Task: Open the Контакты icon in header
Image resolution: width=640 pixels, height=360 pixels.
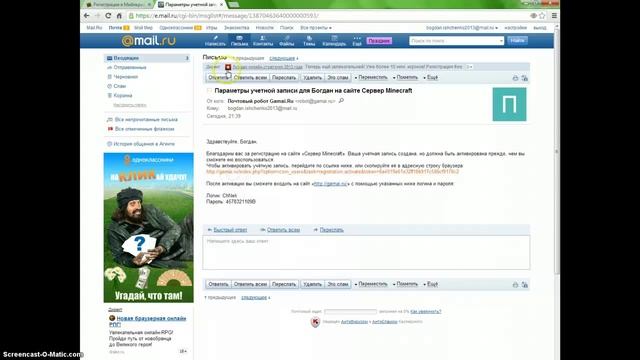Action: tap(263, 41)
